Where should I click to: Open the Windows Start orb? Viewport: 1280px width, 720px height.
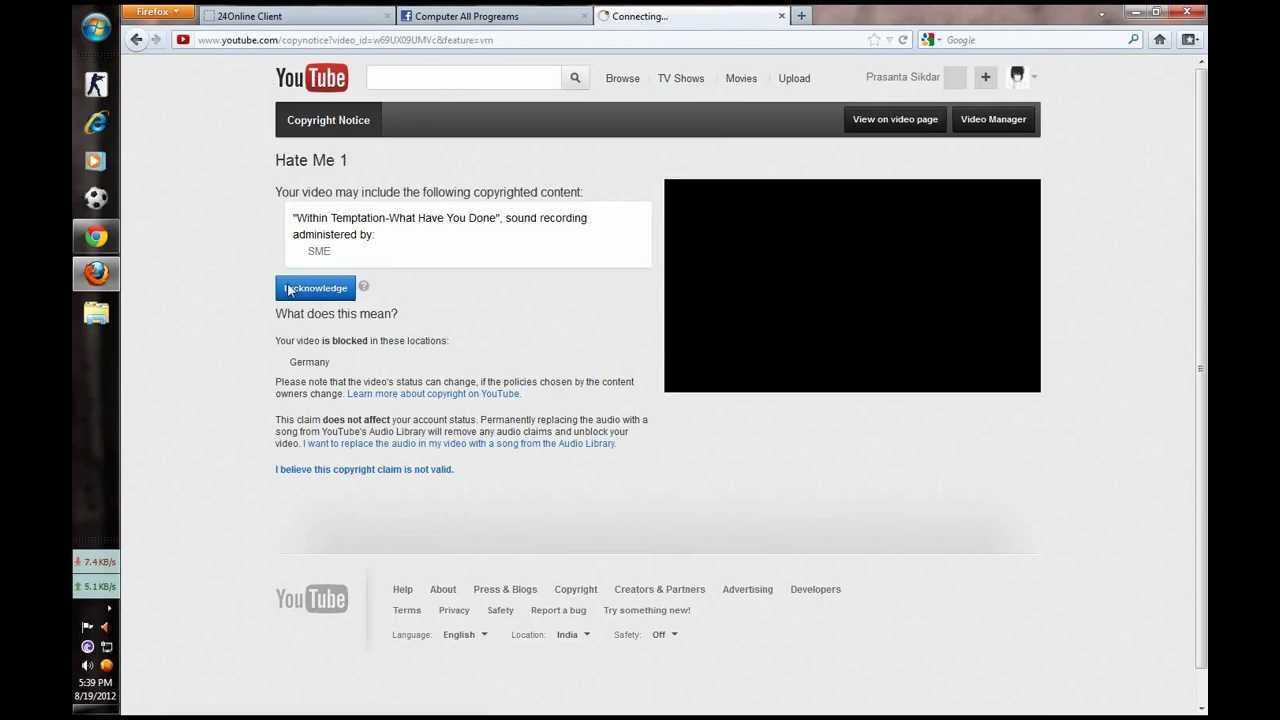96,28
